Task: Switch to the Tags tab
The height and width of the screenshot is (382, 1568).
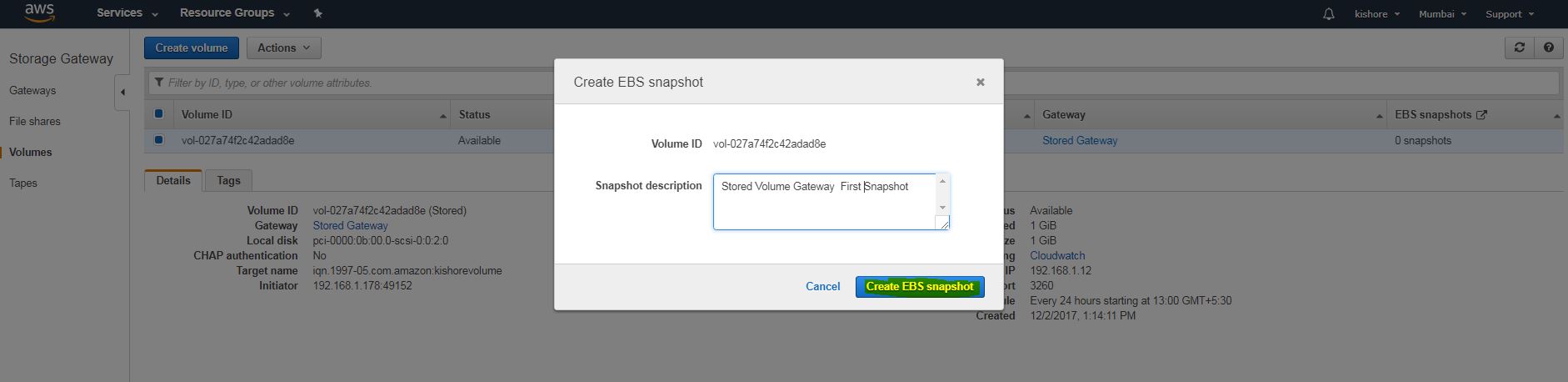Action: click(228, 180)
